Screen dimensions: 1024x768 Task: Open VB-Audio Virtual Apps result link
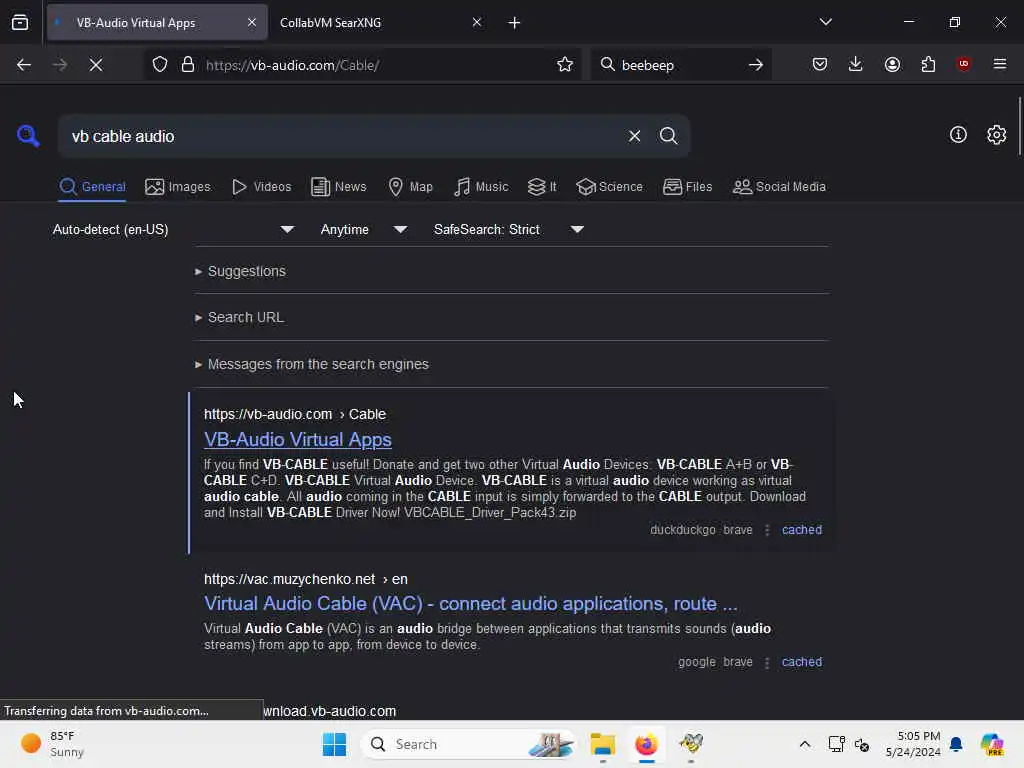pos(298,440)
